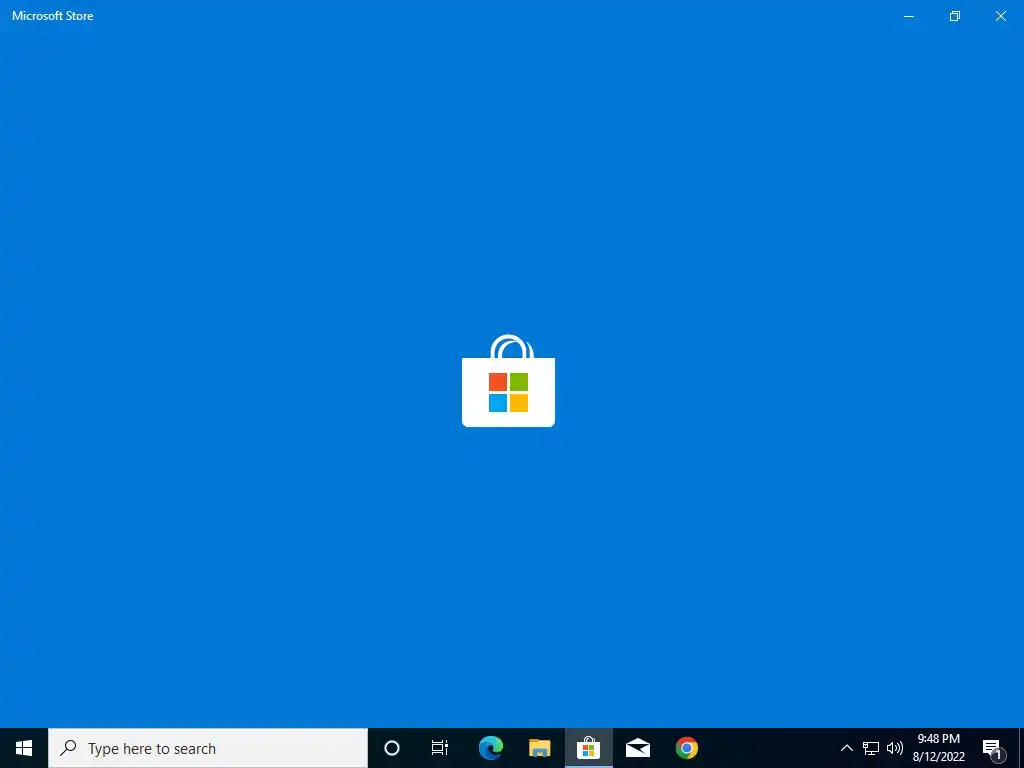Viewport: 1024px width, 768px height.
Task: Open Cortana from the taskbar
Action: pos(392,748)
